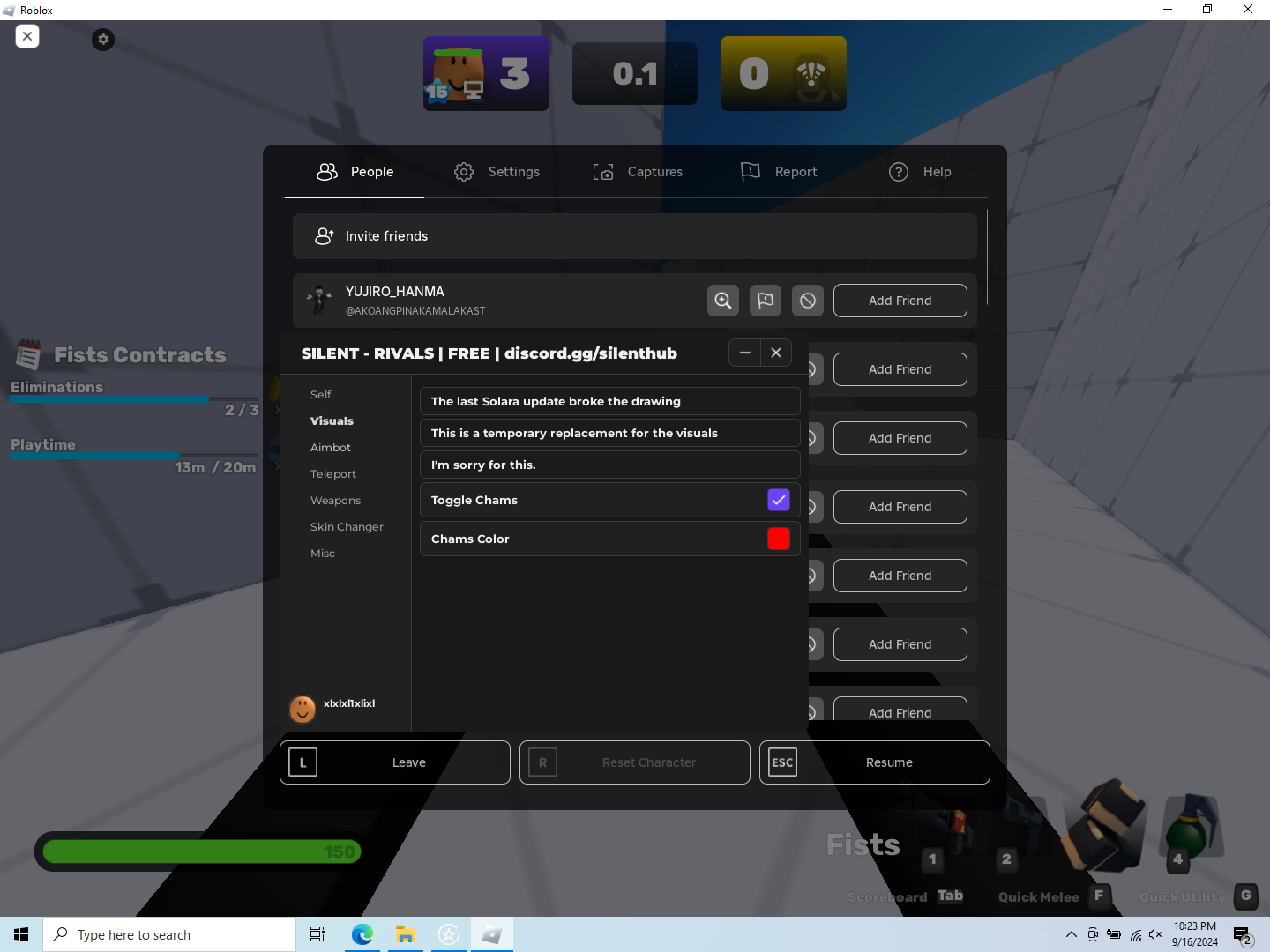The image size is (1270, 952).
Task: Click the xlxlxl1xlixl user avatar in the hub
Action: click(x=303, y=708)
